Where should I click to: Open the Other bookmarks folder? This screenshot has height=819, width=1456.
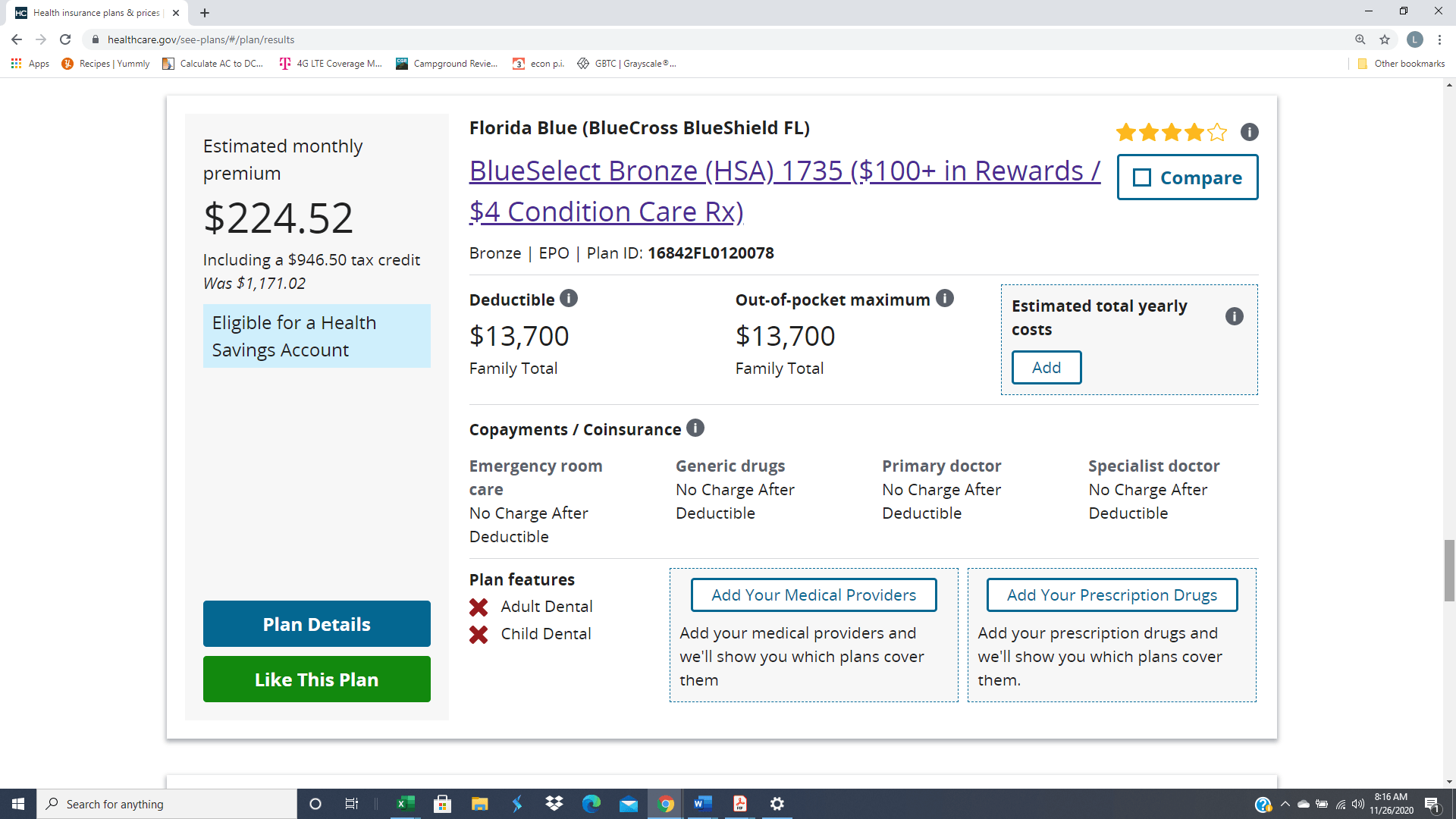click(1401, 64)
